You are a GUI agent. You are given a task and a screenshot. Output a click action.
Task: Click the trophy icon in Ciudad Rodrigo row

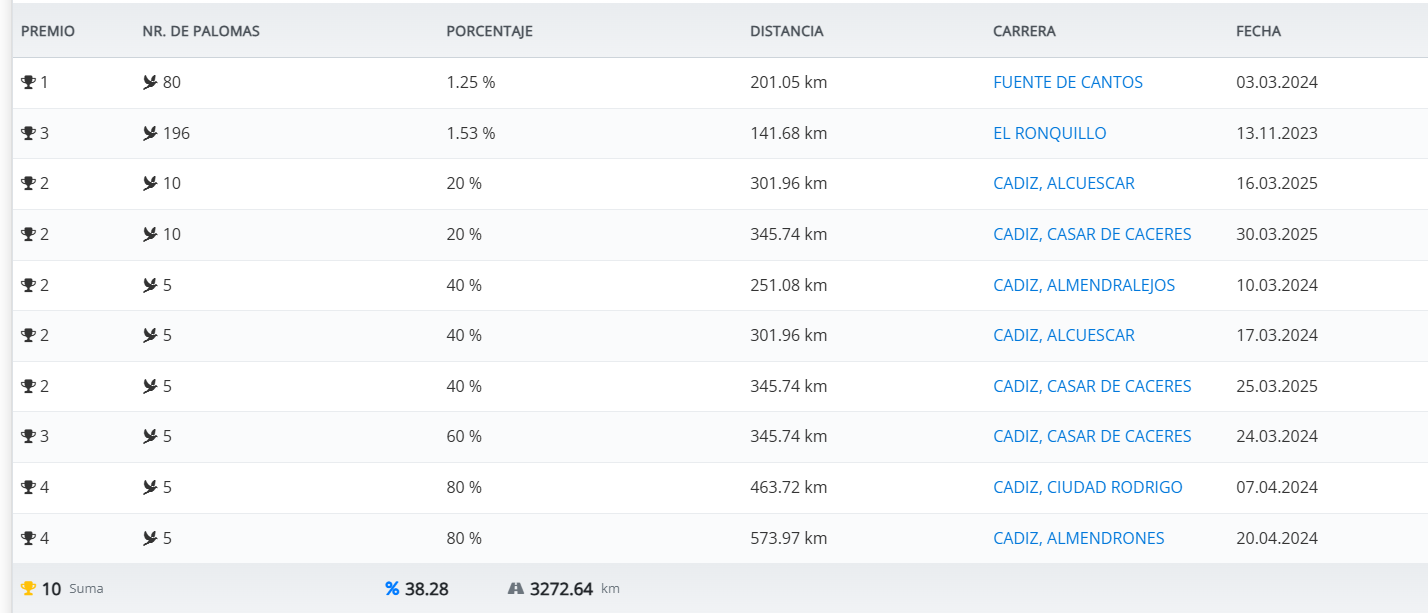(28, 487)
